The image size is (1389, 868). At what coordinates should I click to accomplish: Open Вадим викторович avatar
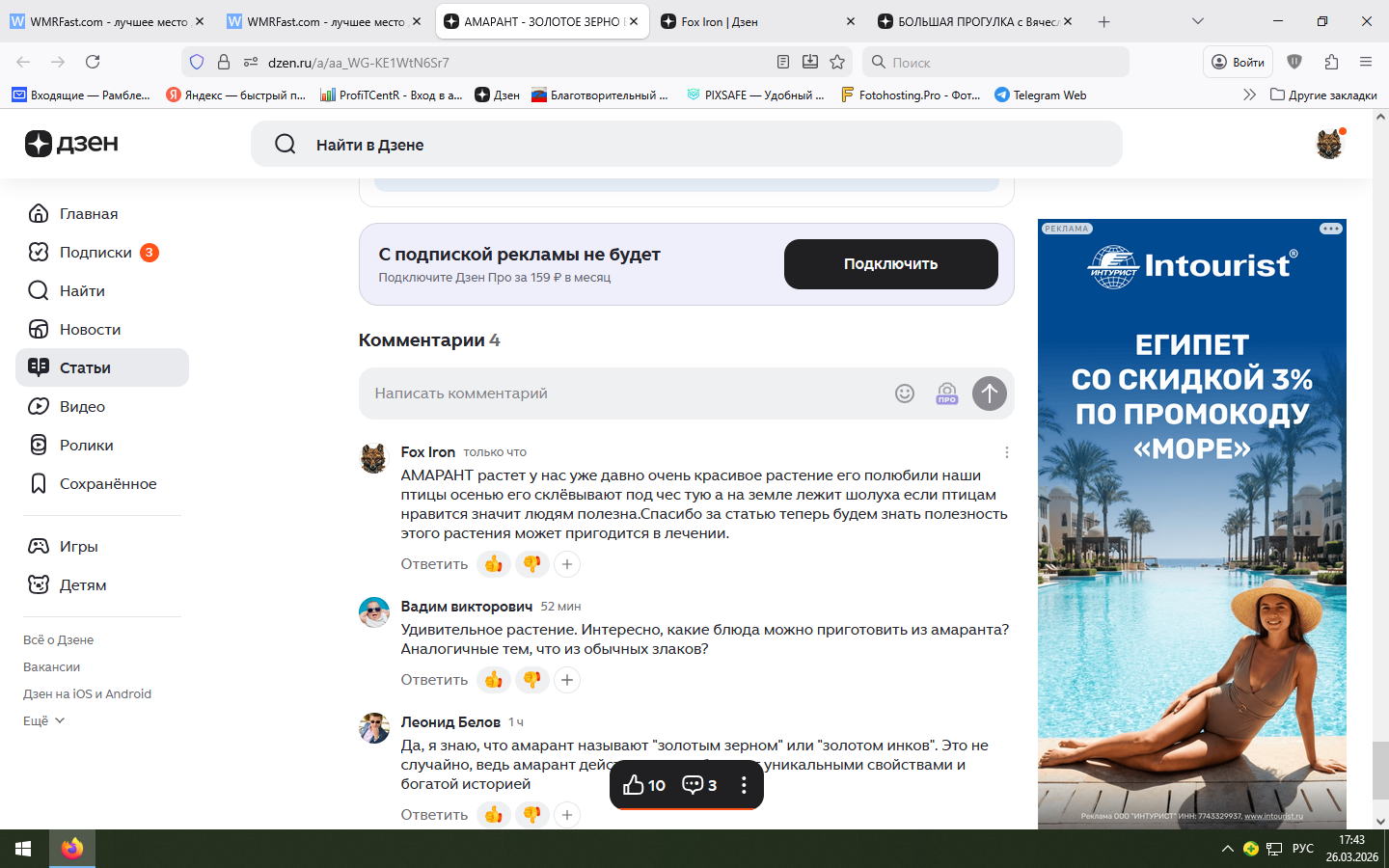coord(374,612)
